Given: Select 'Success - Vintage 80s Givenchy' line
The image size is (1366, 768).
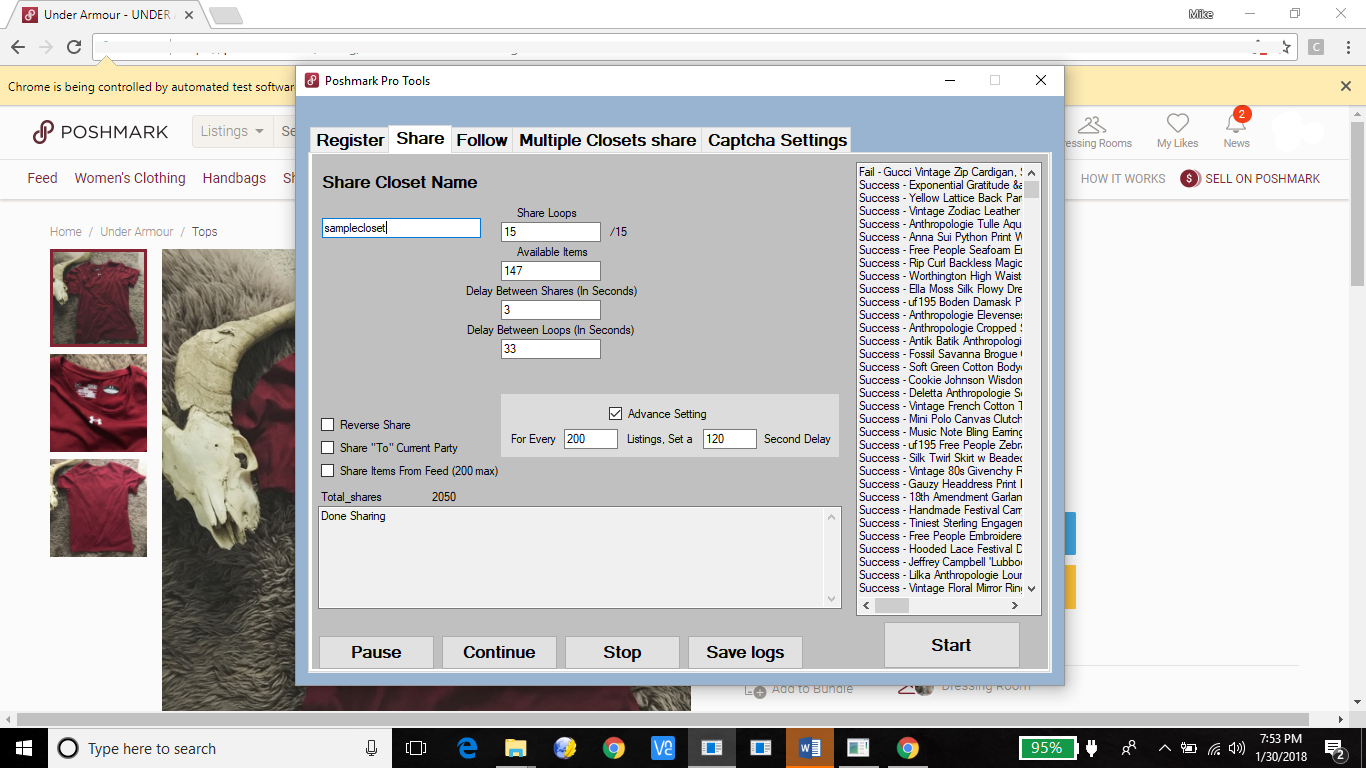Looking at the screenshot, I should 940,471.
